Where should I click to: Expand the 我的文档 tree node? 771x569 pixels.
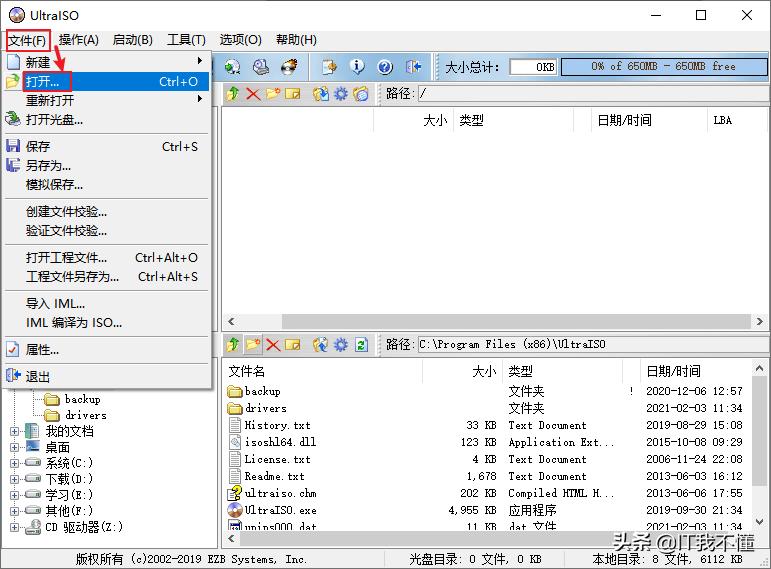tap(14, 431)
